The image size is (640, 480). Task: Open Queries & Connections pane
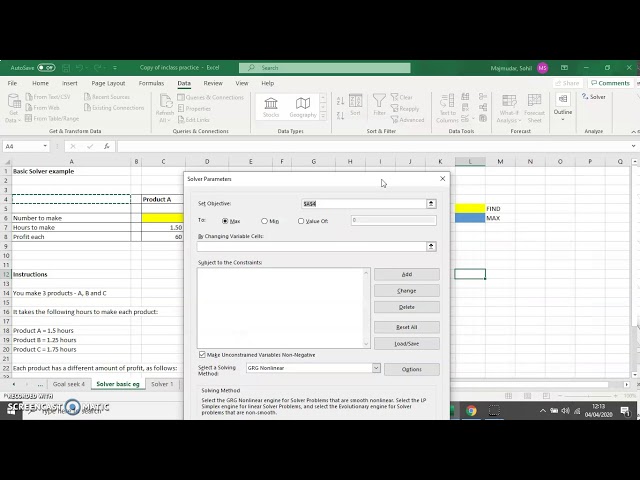211,97
